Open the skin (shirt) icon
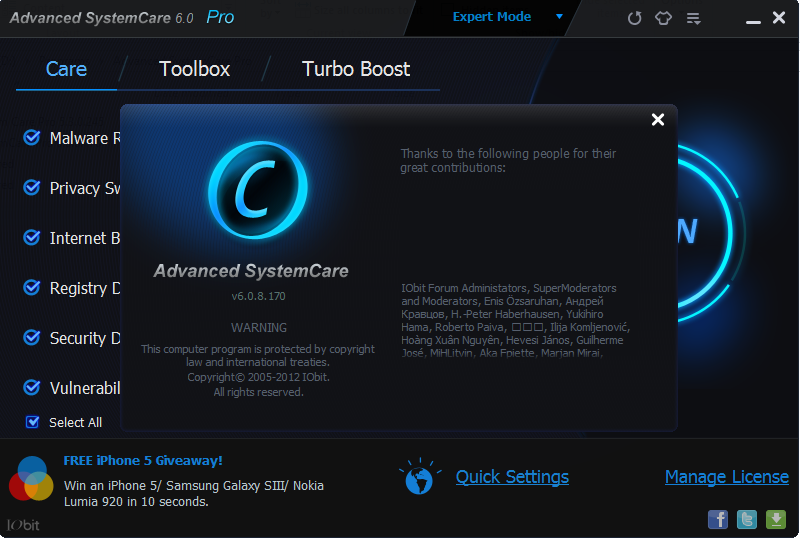The width and height of the screenshot is (800, 540). pyautogui.click(x=663, y=18)
